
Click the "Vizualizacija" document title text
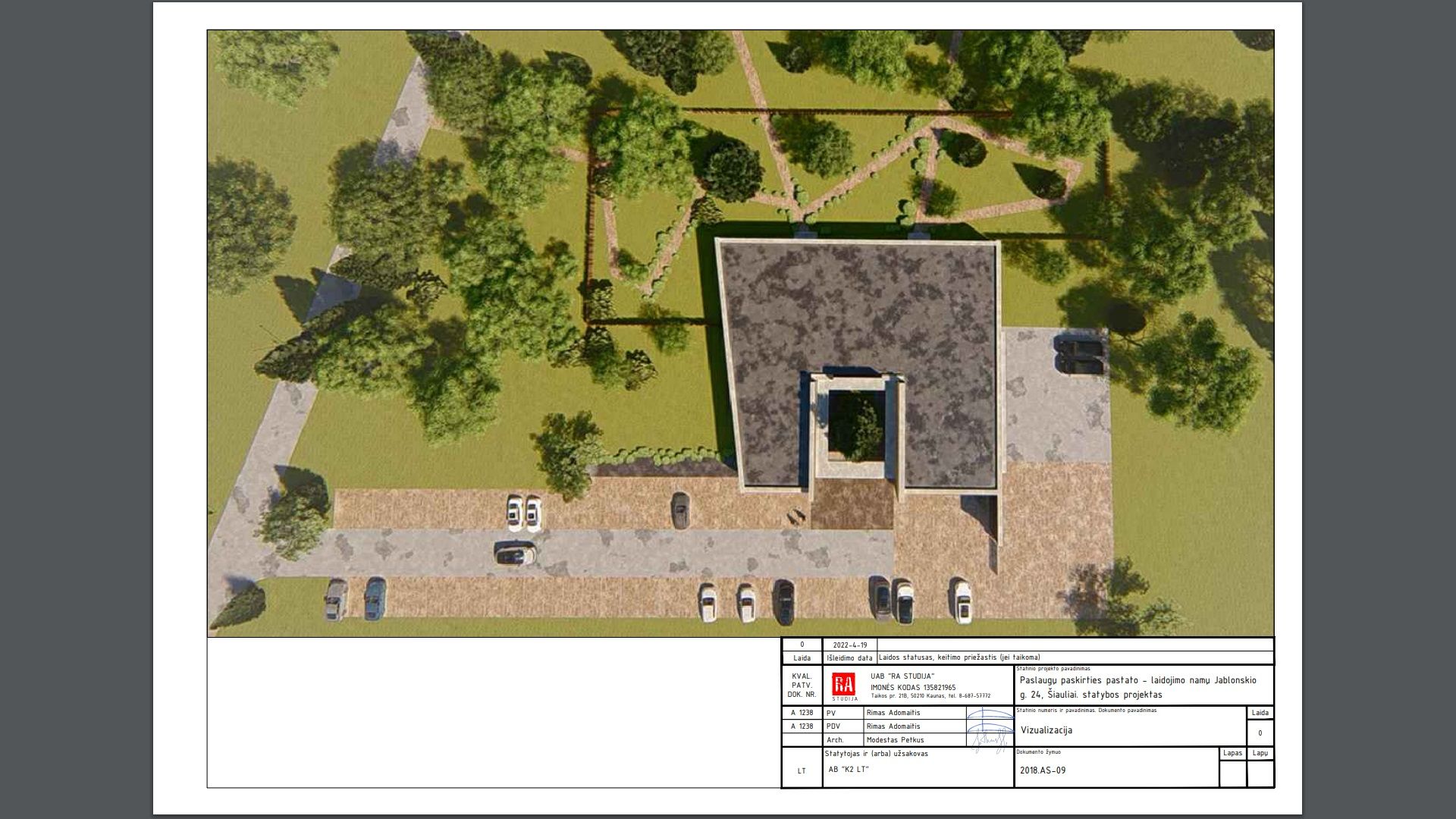click(x=1046, y=730)
